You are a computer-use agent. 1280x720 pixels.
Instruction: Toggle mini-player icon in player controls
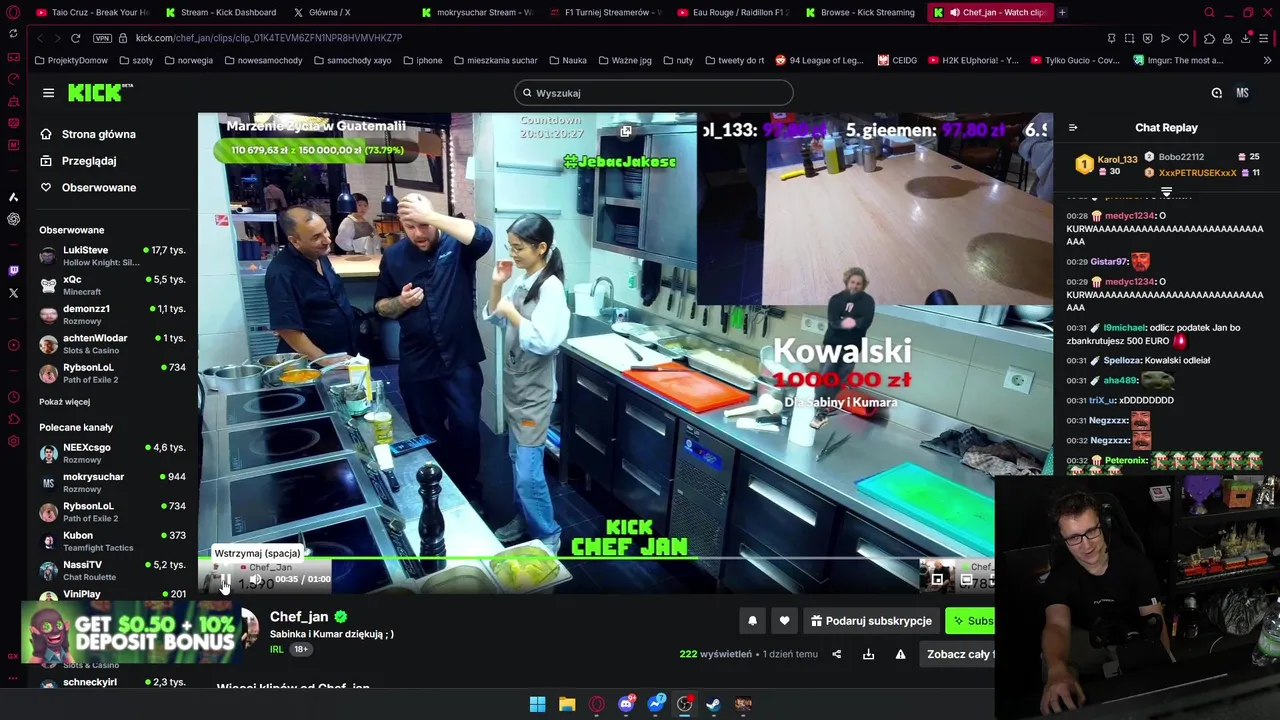click(x=937, y=579)
